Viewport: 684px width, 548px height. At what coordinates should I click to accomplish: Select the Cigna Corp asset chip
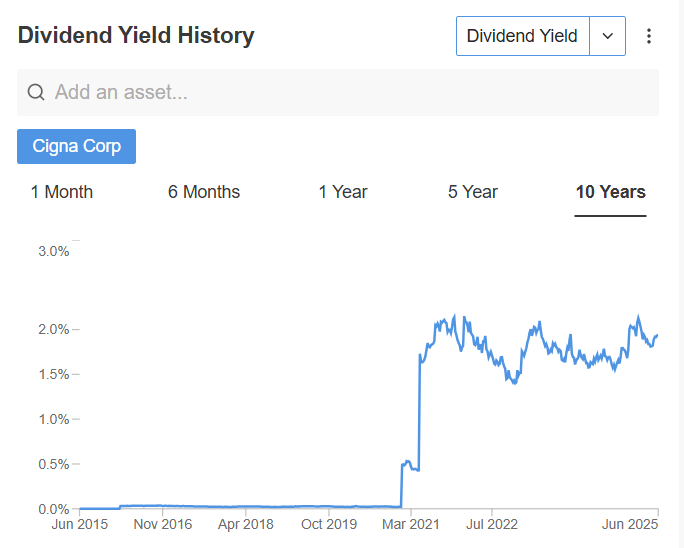76,146
